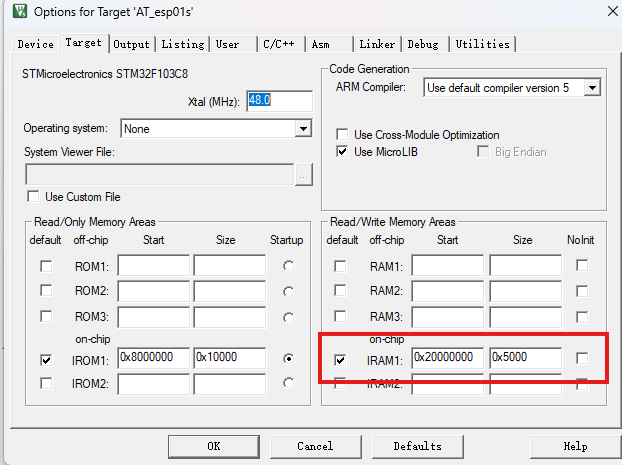Switch to the C/C++ tab

click(x=279, y=44)
